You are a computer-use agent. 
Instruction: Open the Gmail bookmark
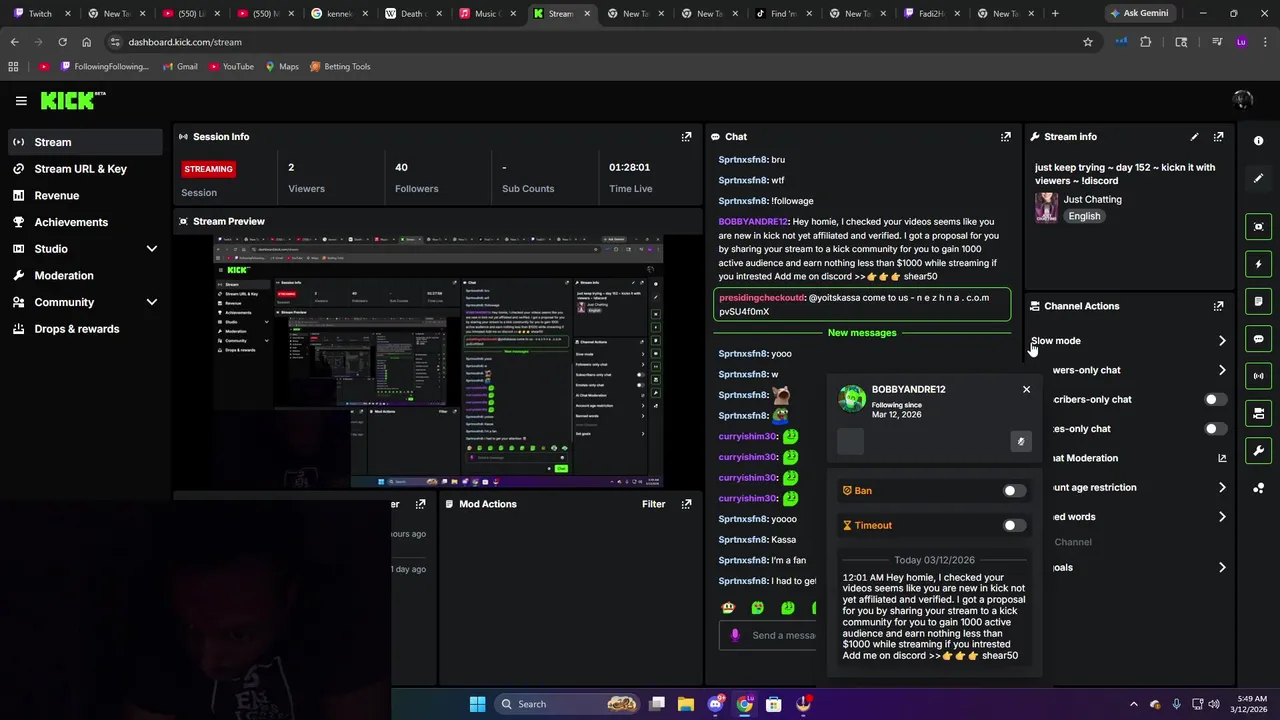179,67
